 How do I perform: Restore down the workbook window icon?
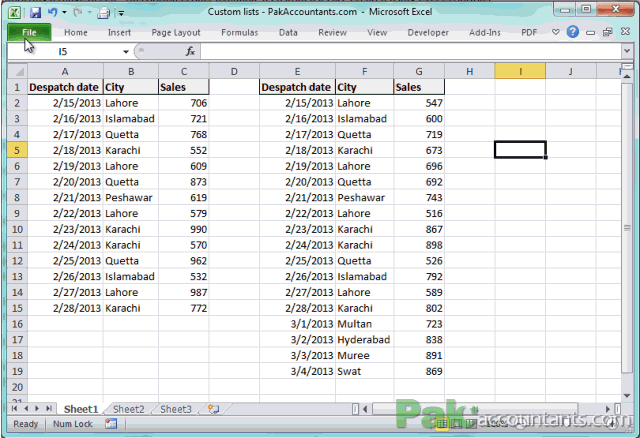608,32
